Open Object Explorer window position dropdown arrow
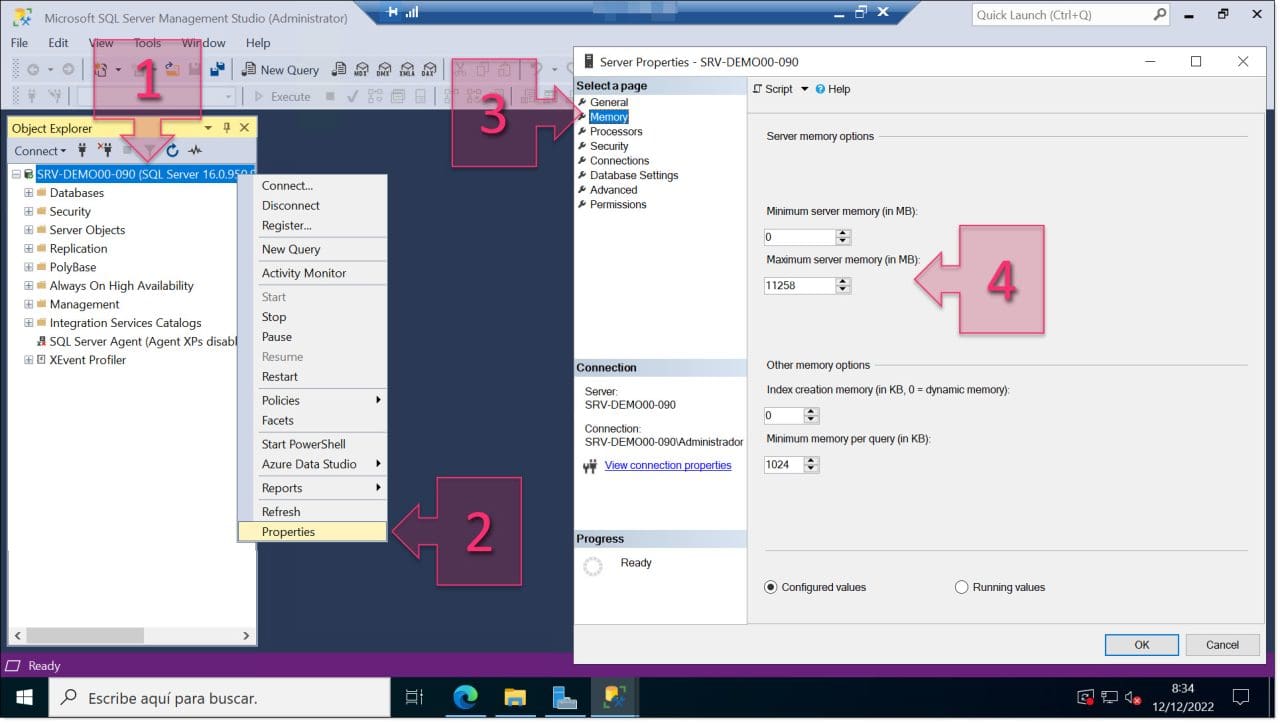This screenshot has height=723, width=1280. 208,128
